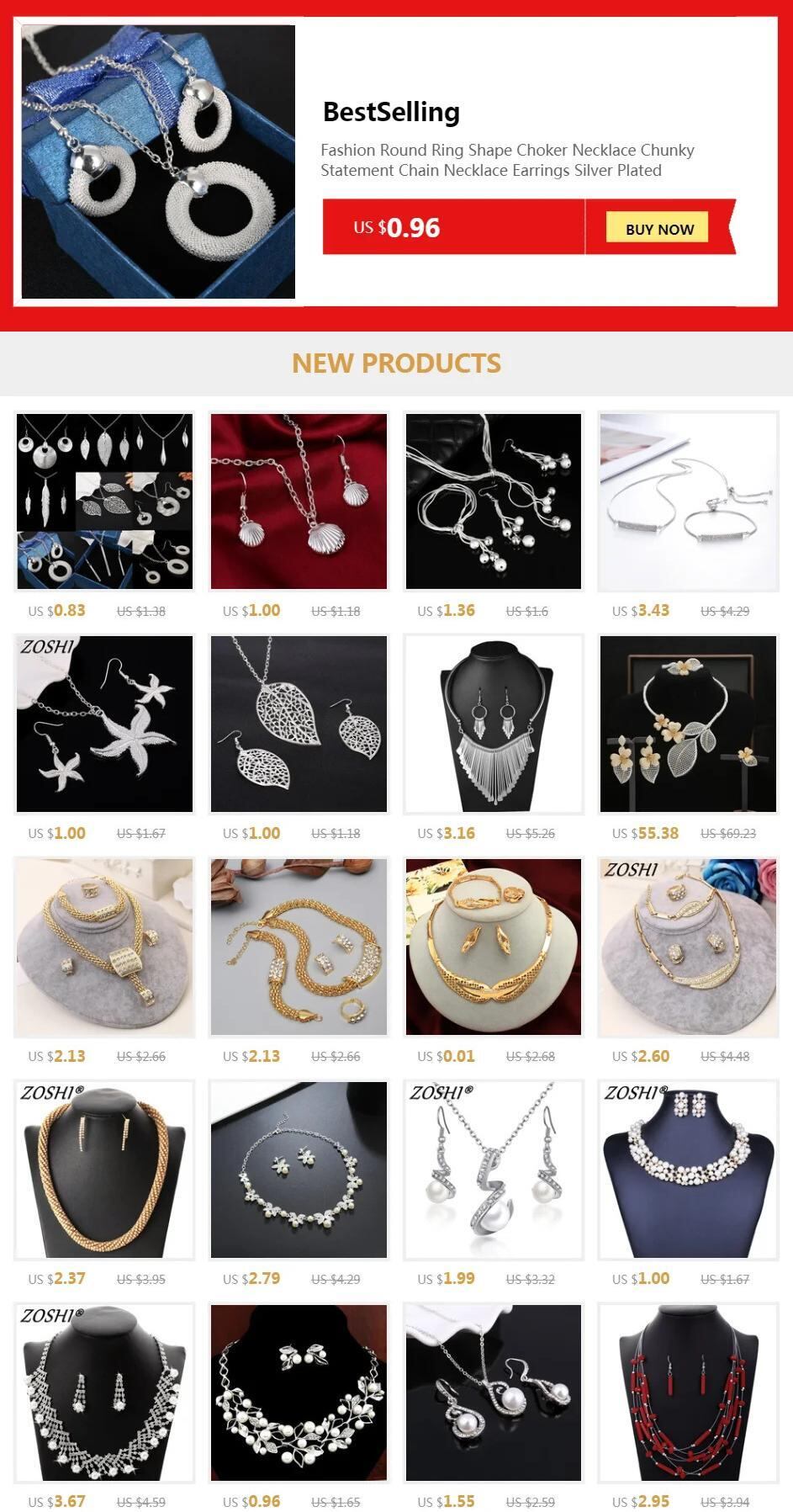This screenshot has width=793, height=1512.
Task: Click the US $0.01 gold necklace set price
Action: tap(447, 1056)
